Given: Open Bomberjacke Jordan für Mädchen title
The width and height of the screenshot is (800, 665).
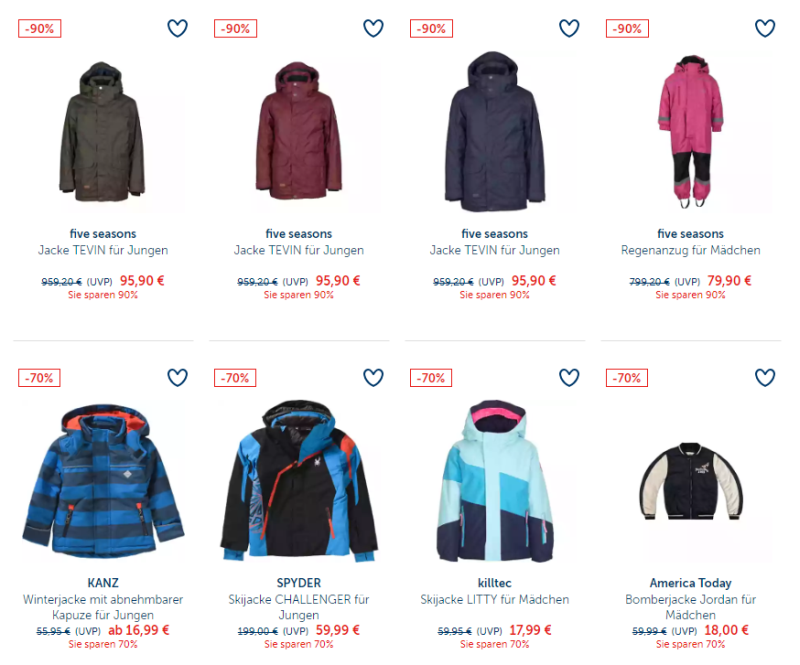Looking at the screenshot, I should click(x=690, y=607).
